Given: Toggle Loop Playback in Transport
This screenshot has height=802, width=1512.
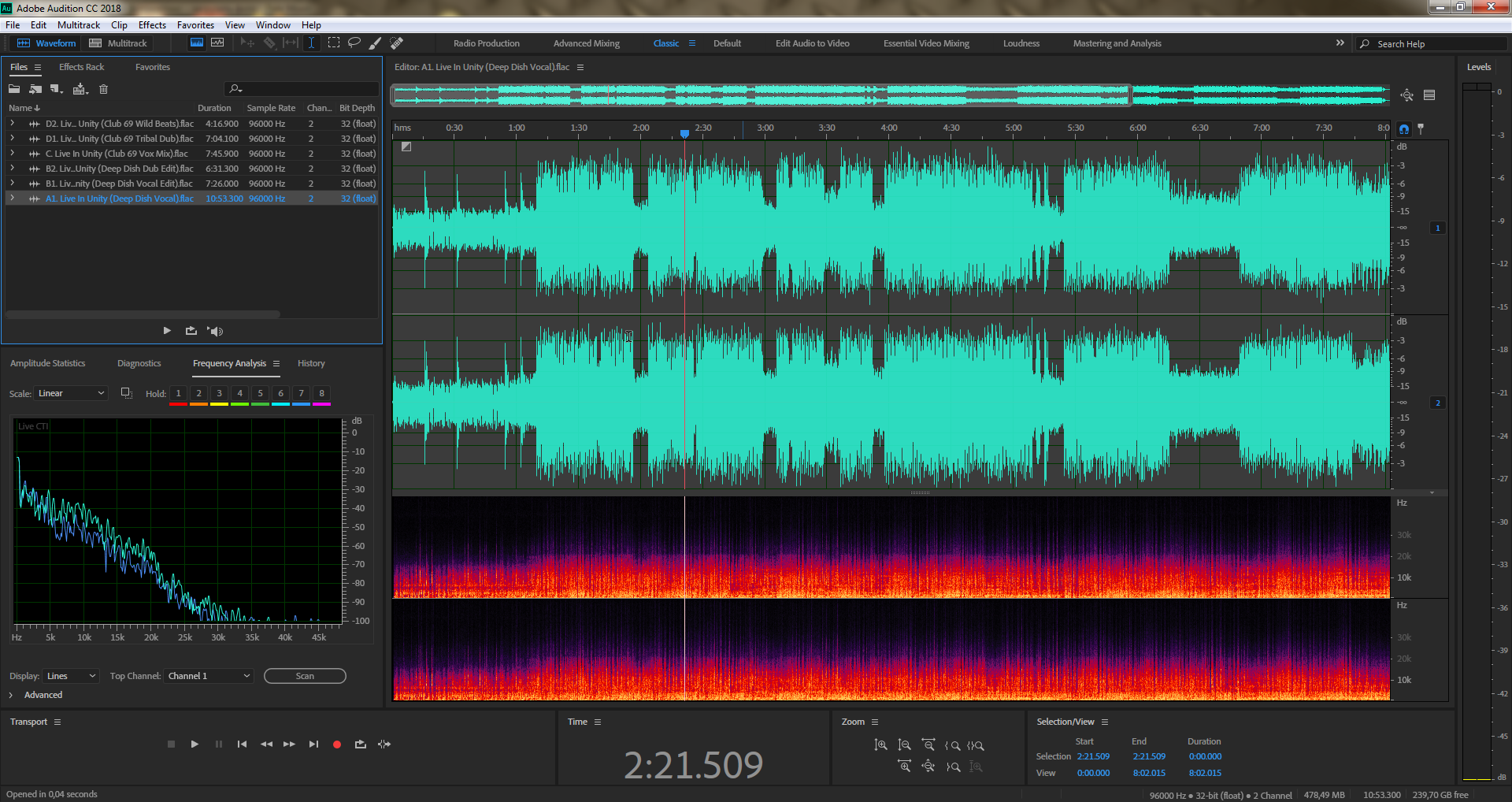Looking at the screenshot, I should pos(361,744).
